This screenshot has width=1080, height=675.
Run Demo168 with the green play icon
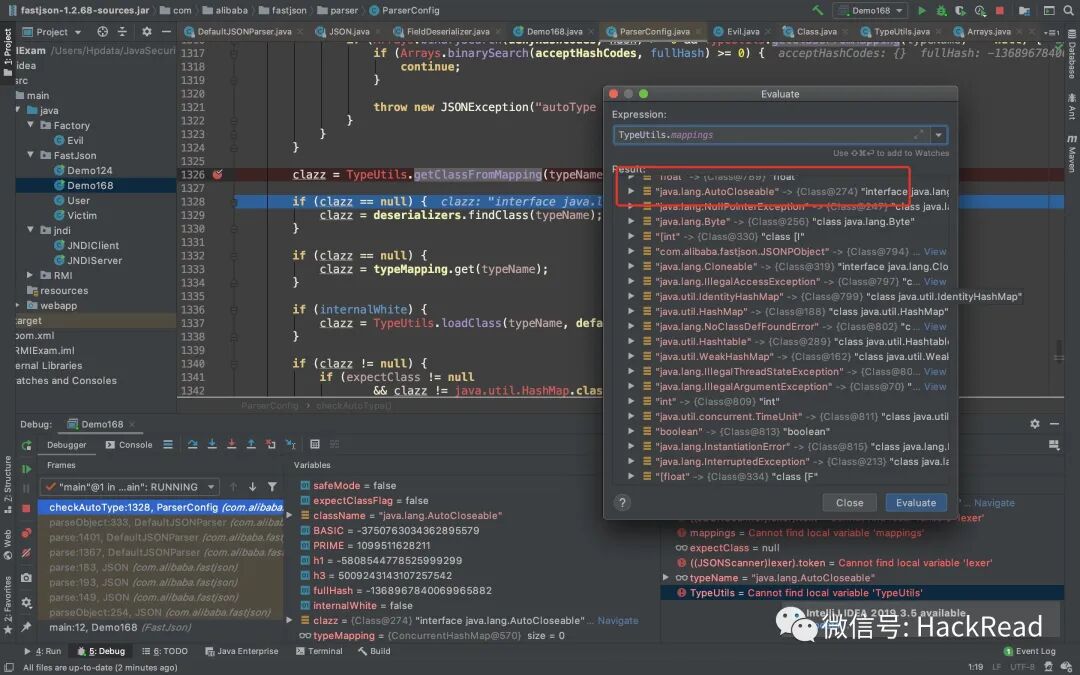coord(921,10)
